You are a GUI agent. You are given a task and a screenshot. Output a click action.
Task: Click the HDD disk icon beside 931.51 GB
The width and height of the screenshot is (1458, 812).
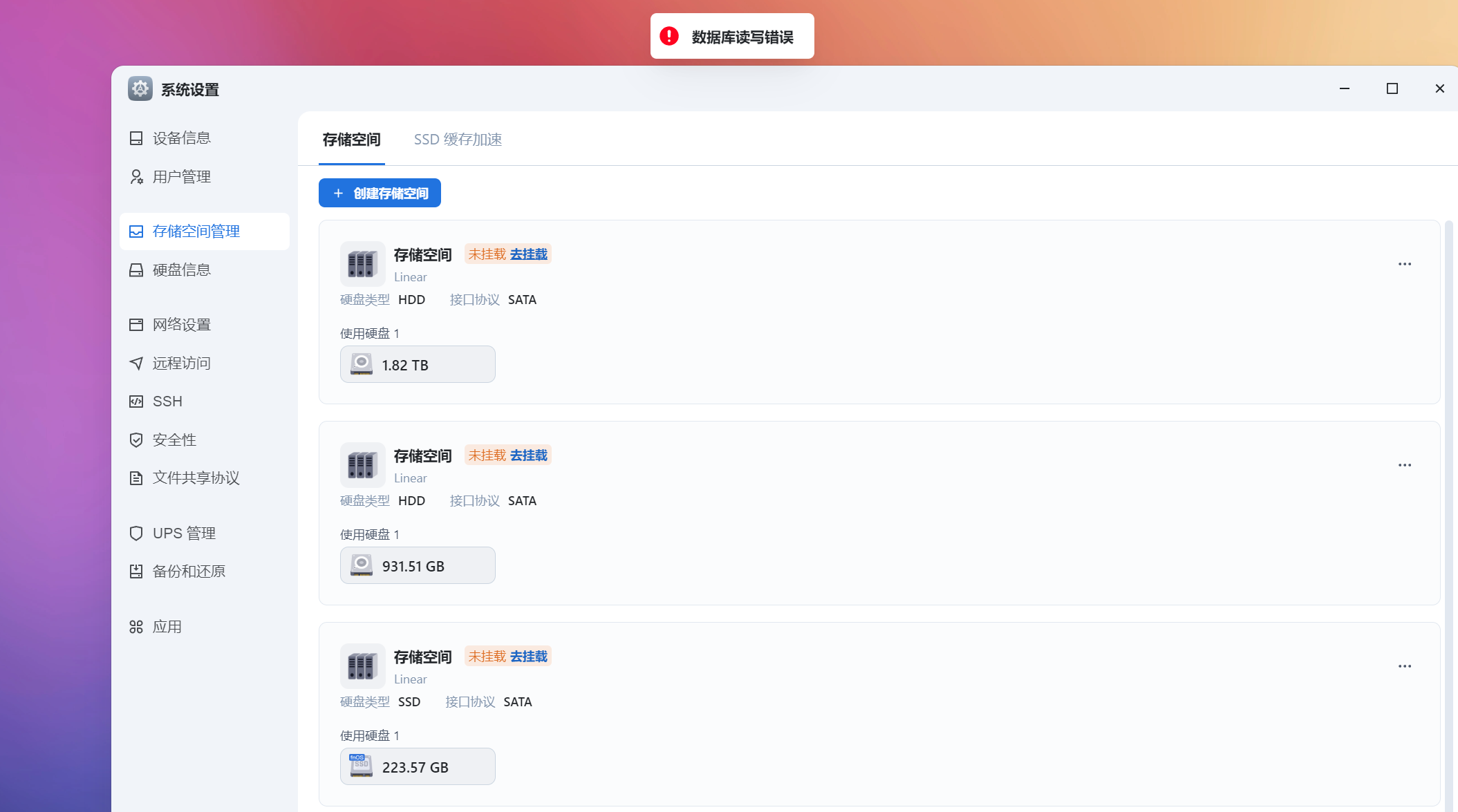tap(362, 565)
